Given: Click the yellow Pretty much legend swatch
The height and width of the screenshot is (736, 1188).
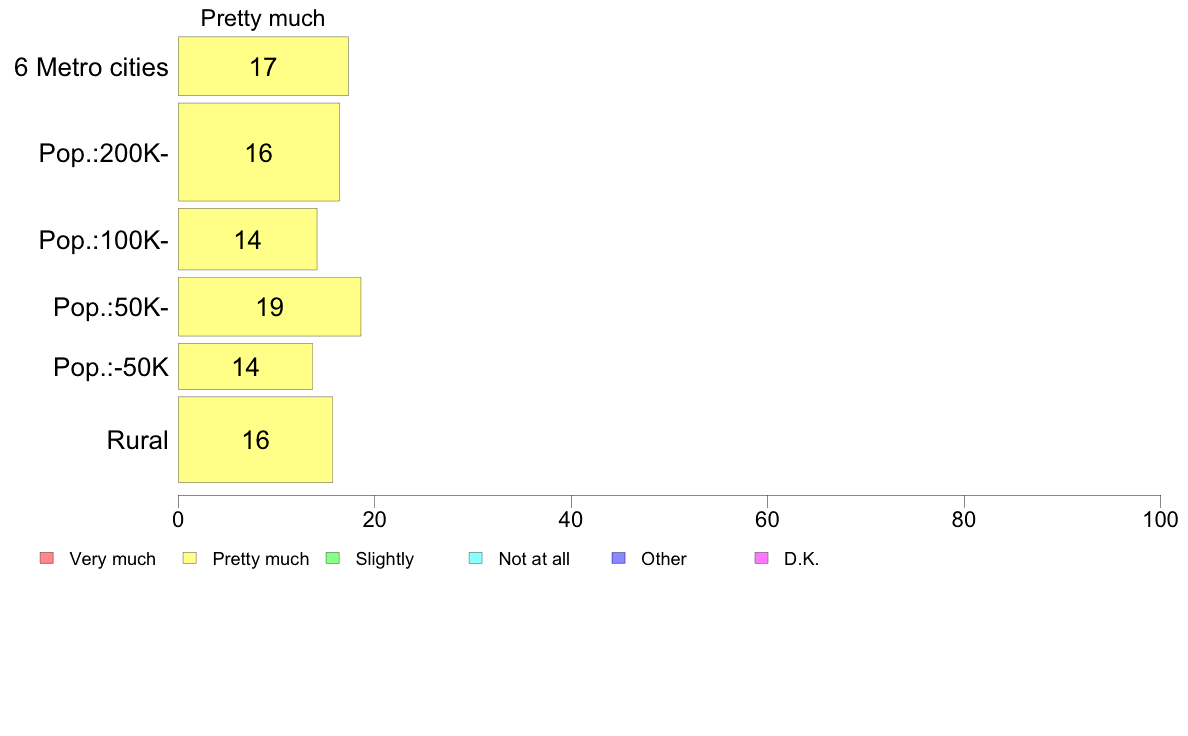Looking at the screenshot, I should pyautogui.click(x=189, y=559).
